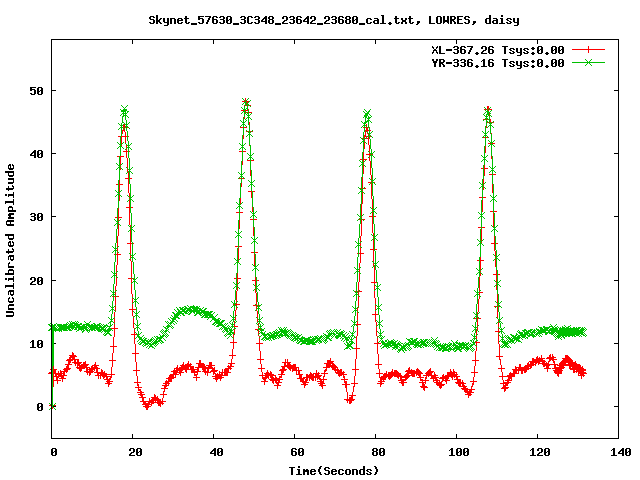
Task: Click x-axis tick label 120
Action: [540, 452]
